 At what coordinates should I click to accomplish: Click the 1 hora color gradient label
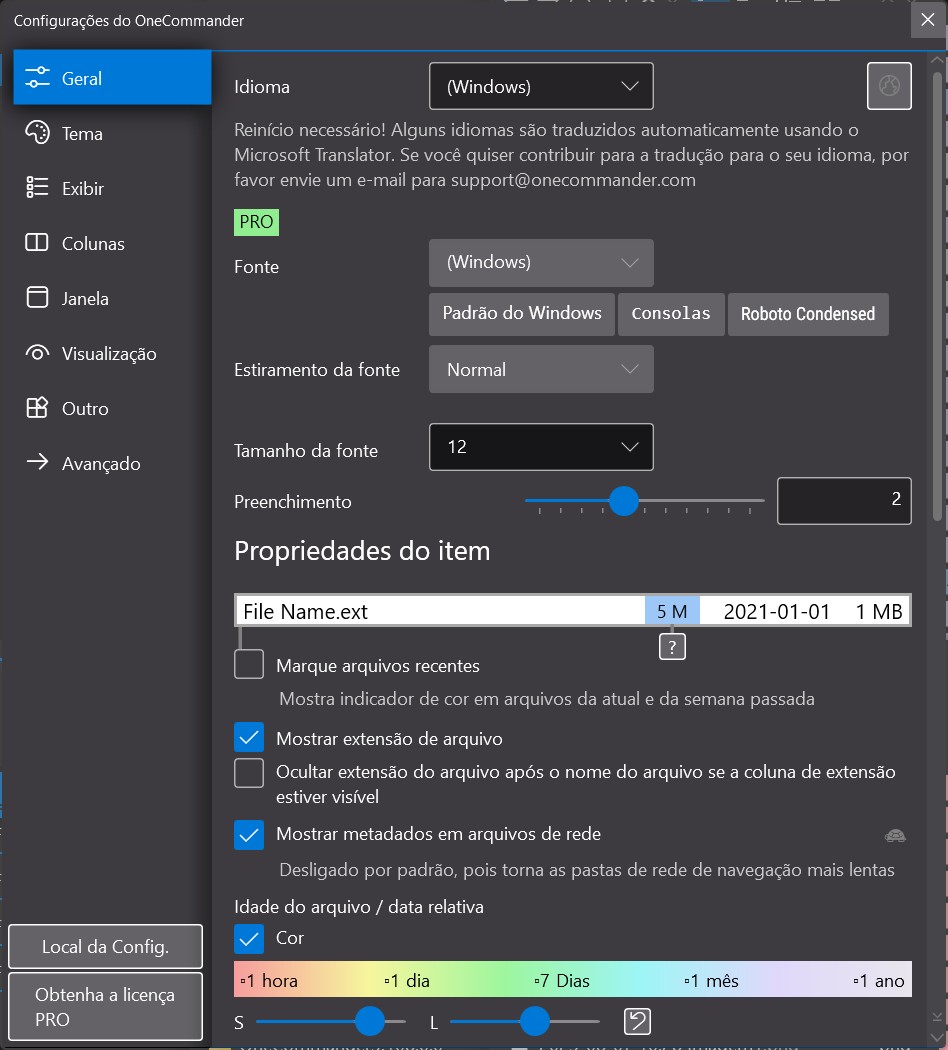tap(269, 980)
